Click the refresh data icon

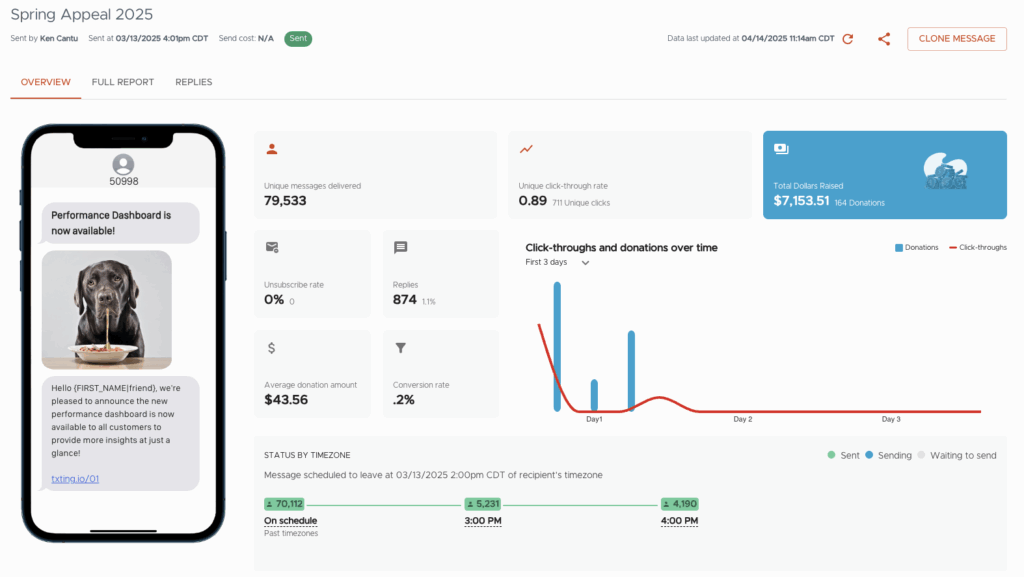848,39
